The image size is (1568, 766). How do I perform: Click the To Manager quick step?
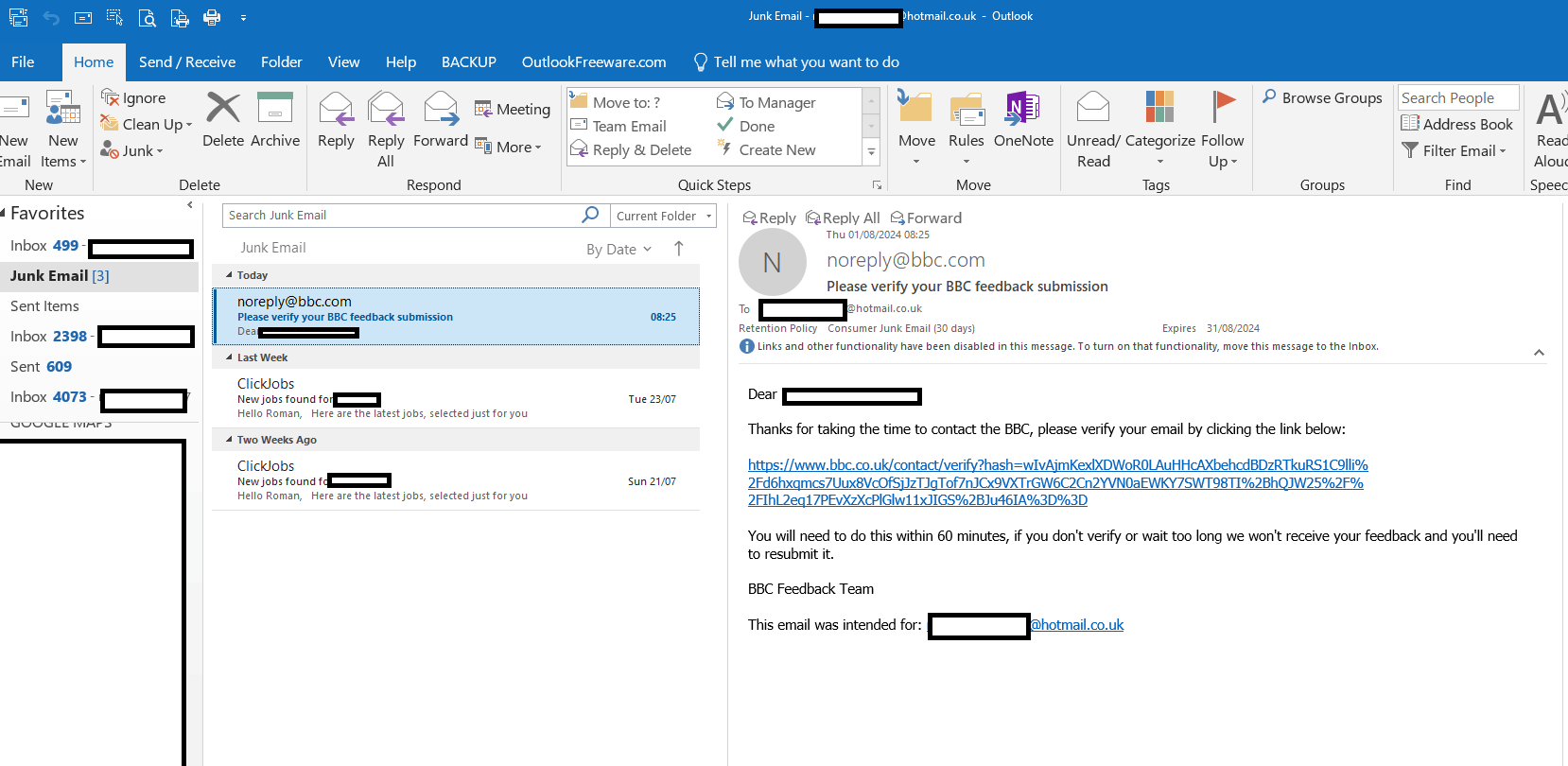coord(767,102)
